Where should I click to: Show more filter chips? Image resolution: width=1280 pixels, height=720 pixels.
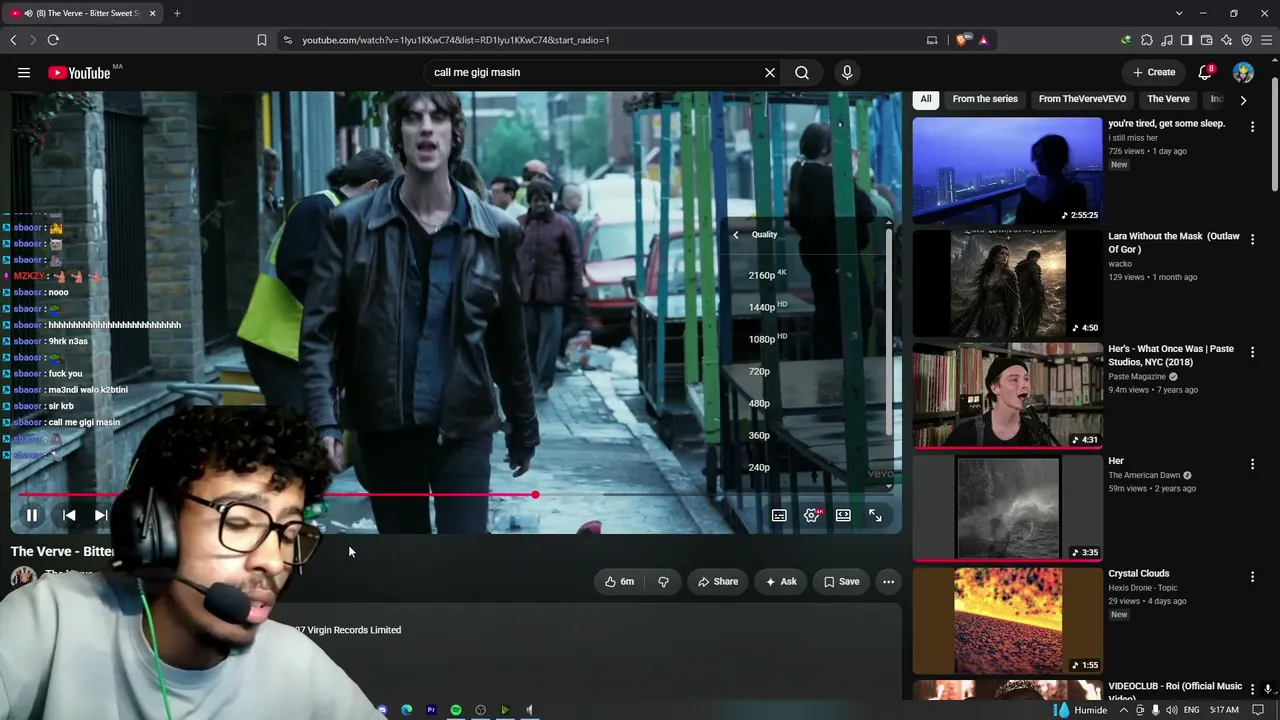[x=1243, y=100]
